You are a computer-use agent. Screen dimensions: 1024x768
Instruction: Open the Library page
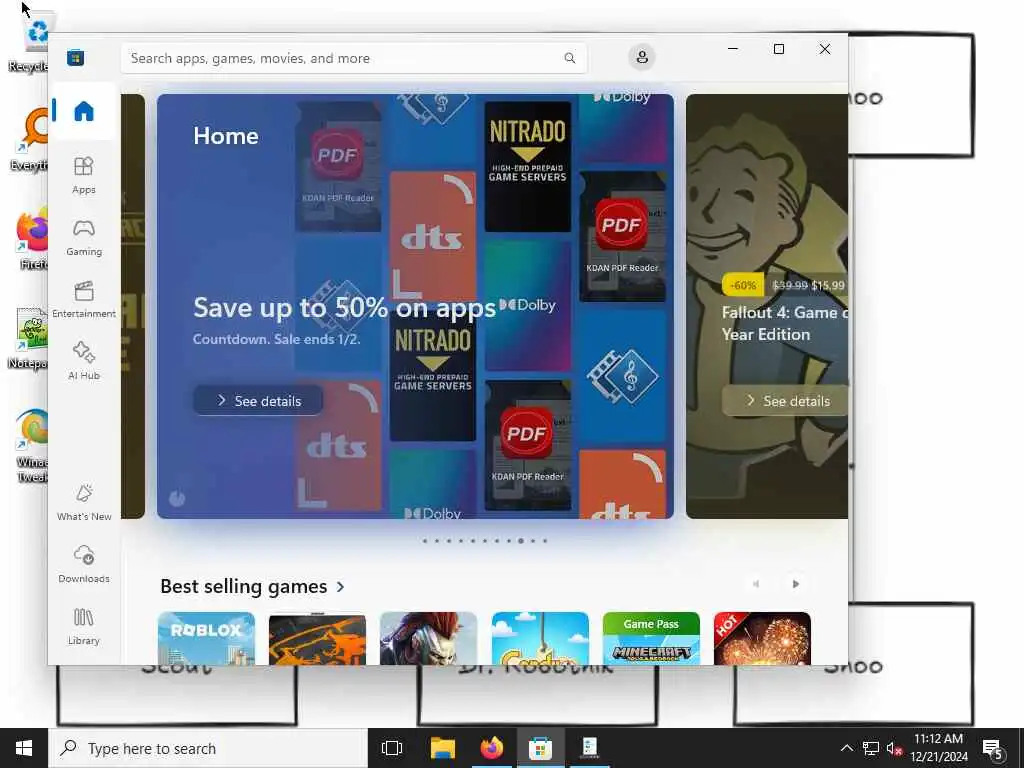[x=84, y=626]
